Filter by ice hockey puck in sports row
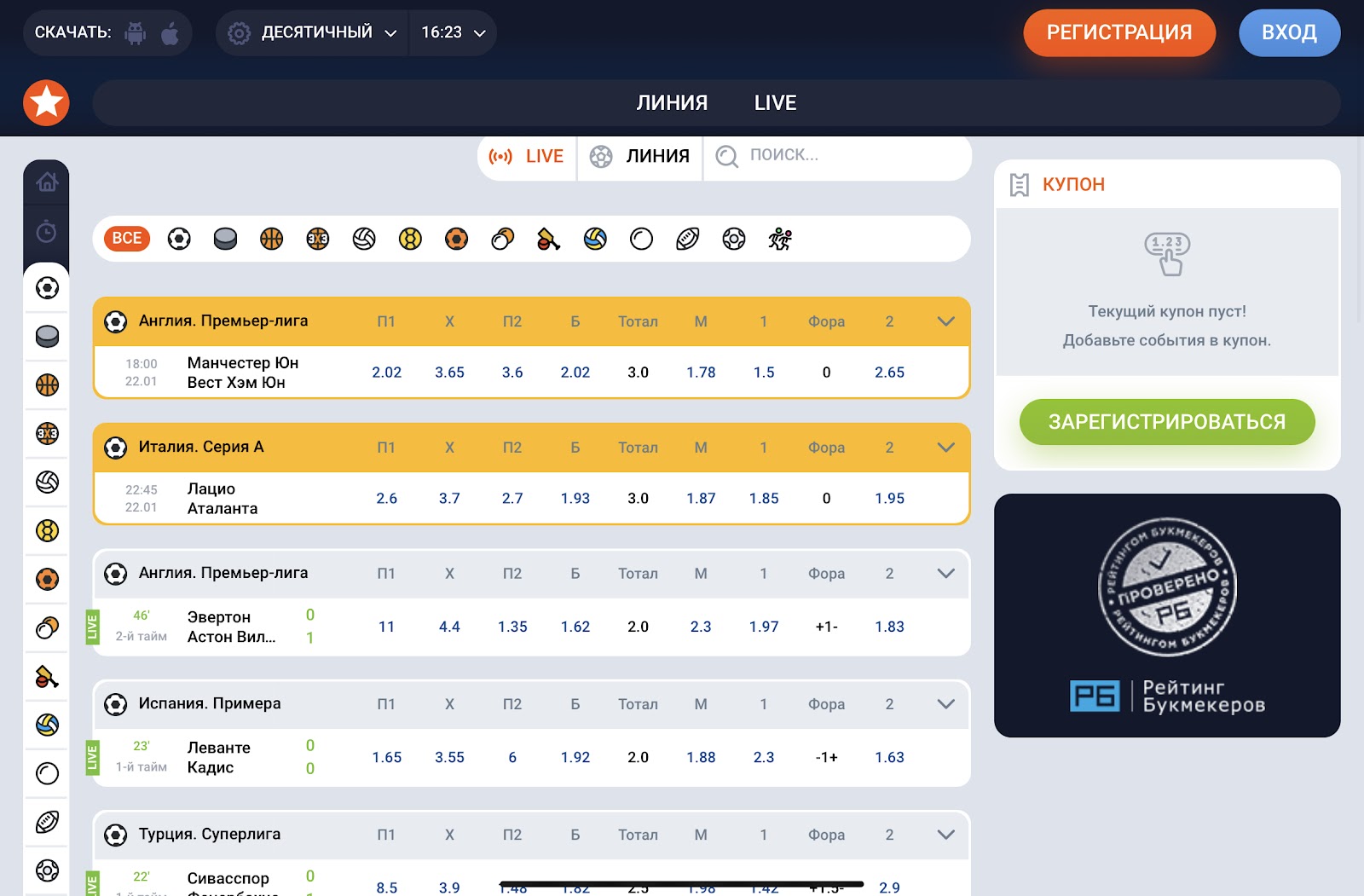The image size is (1364, 896). tap(225, 239)
